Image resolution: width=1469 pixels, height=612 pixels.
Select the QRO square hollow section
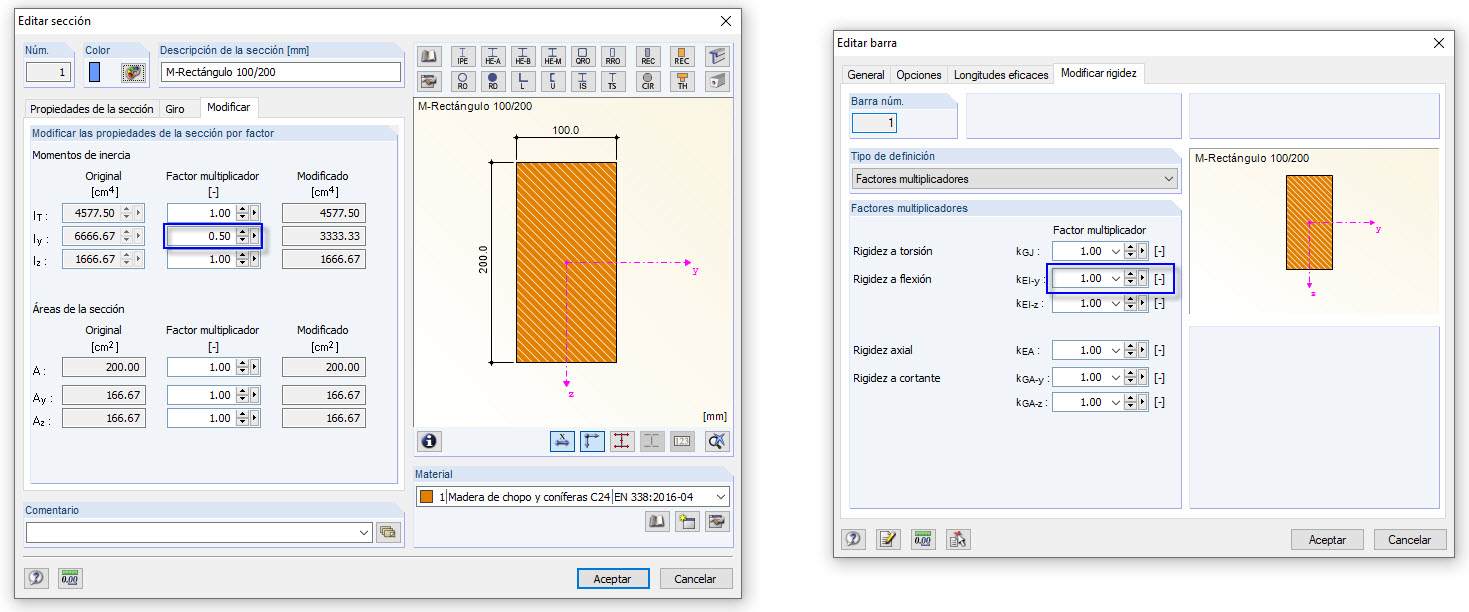[x=583, y=56]
